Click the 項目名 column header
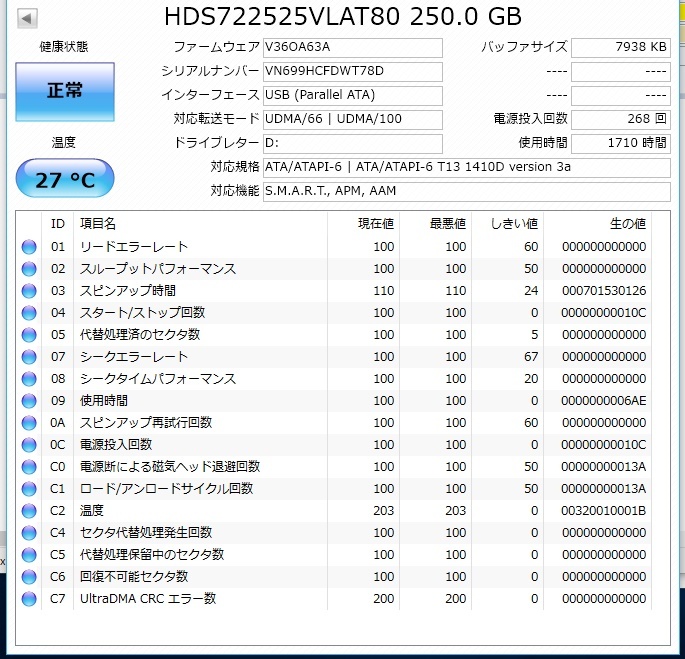Image resolution: width=685 pixels, height=659 pixels. (201, 224)
